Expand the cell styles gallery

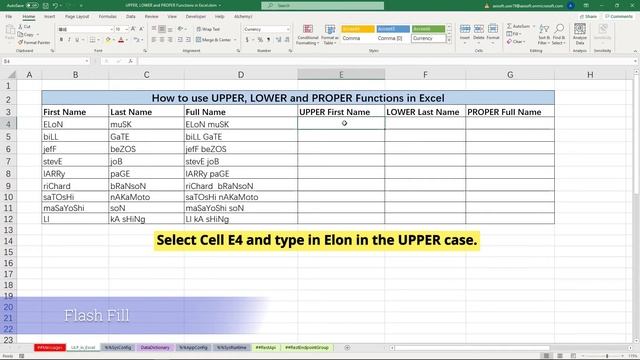coord(449,41)
